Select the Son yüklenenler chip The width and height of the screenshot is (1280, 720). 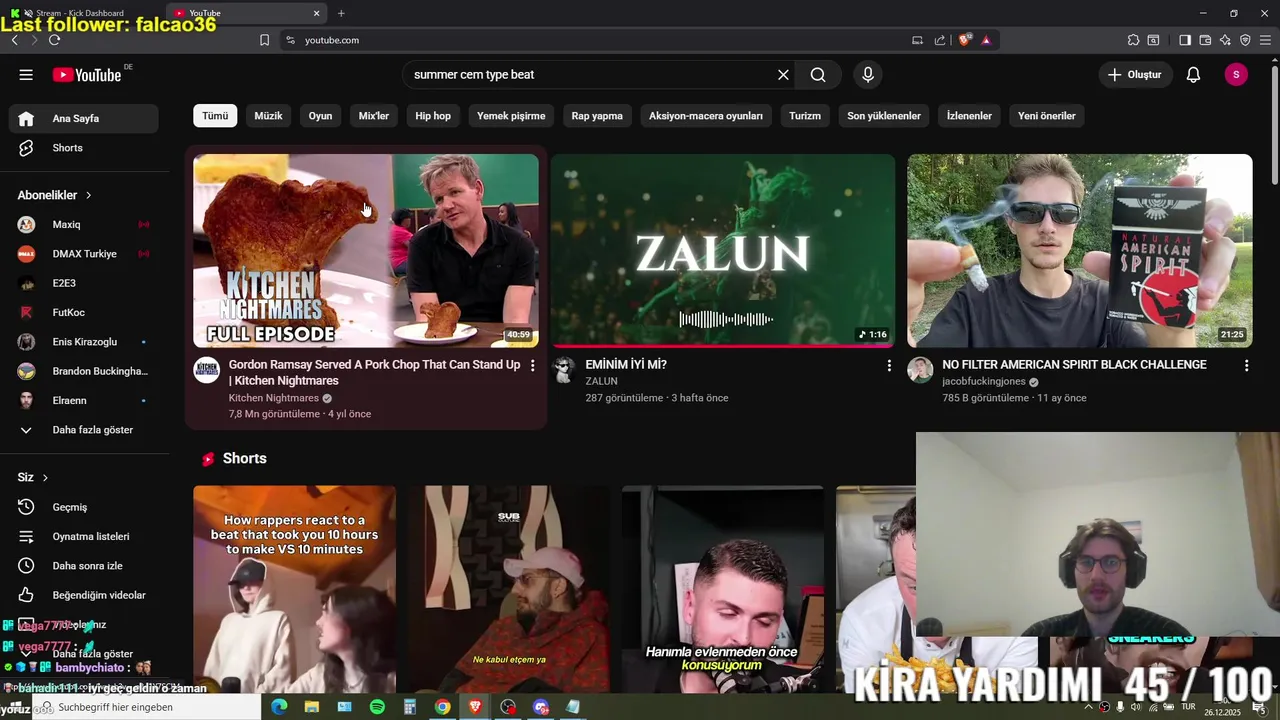click(884, 116)
